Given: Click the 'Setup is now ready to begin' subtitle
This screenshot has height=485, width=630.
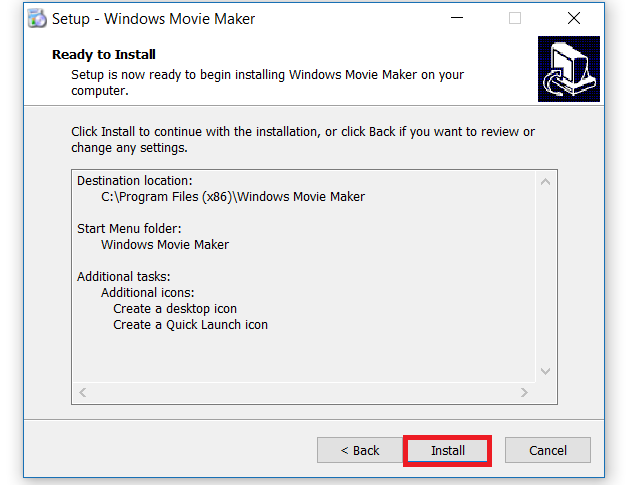Looking at the screenshot, I should [x=267, y=82].
